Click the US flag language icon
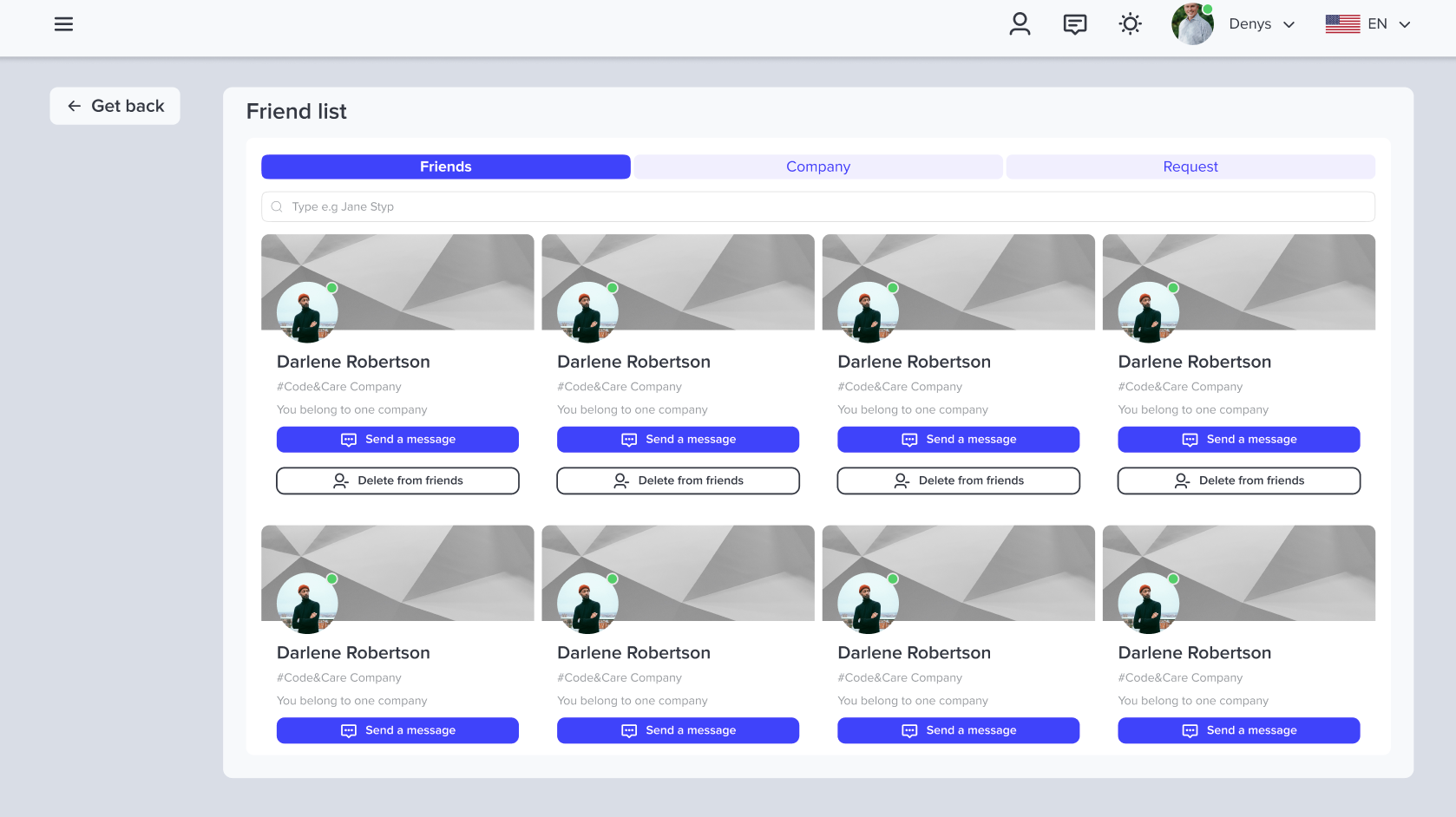 [1342, 24]
